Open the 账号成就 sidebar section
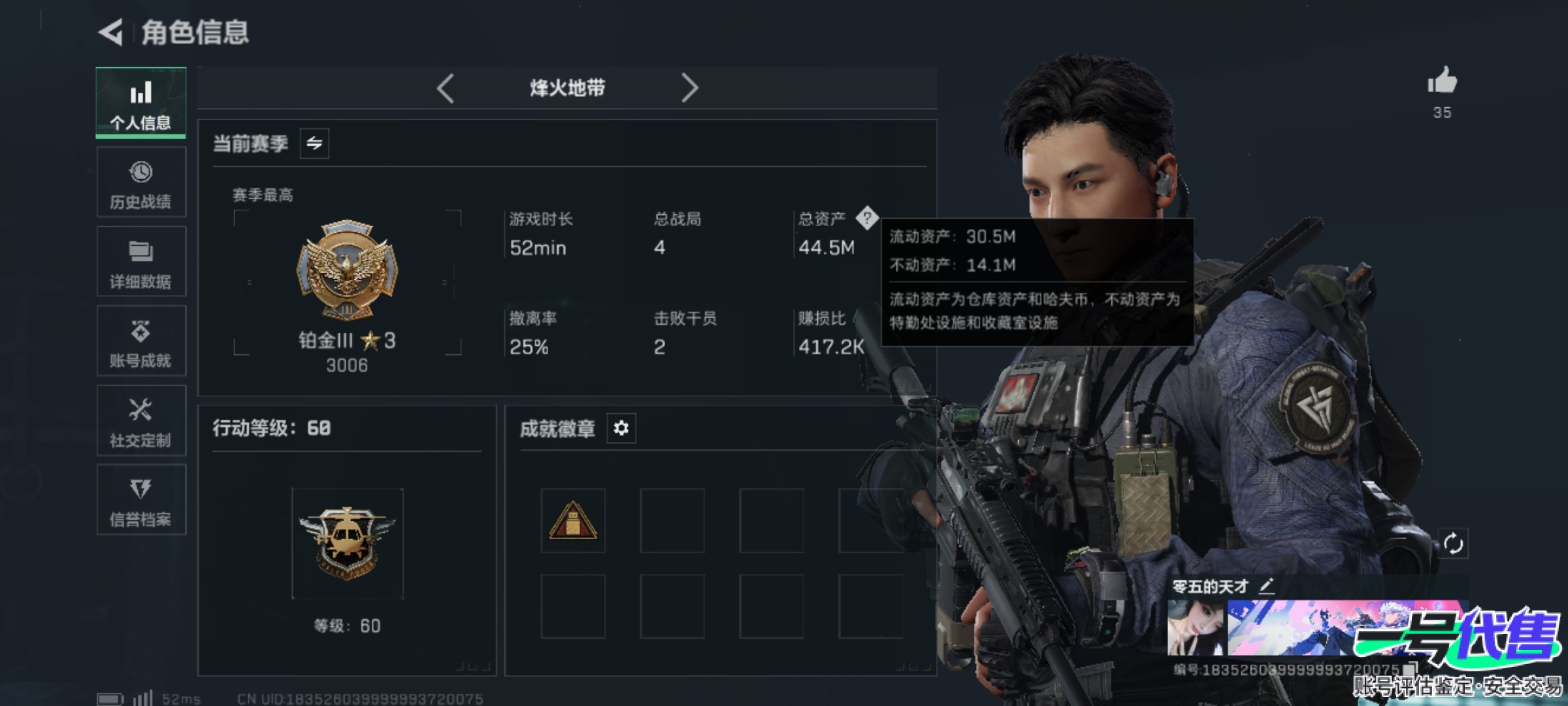This screenshot has height=706, width=1568. point(141,341)
